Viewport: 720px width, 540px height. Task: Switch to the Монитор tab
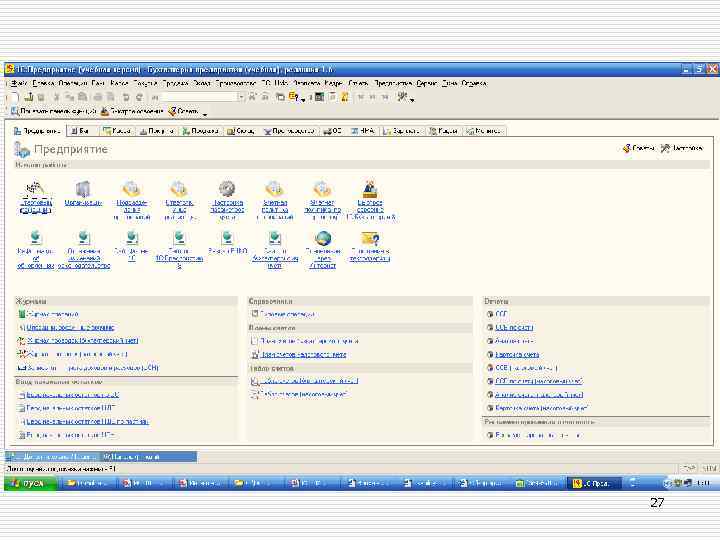click(485, 131)
